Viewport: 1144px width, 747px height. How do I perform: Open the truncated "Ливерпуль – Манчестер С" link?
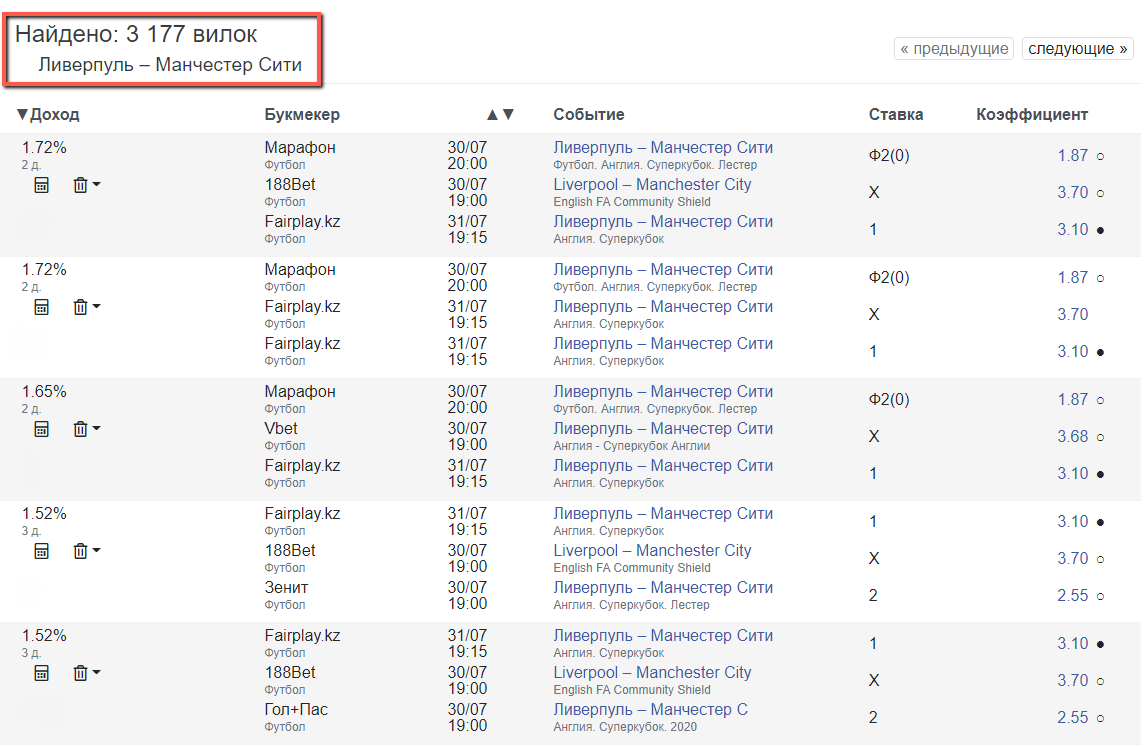(x=650, y=710)
